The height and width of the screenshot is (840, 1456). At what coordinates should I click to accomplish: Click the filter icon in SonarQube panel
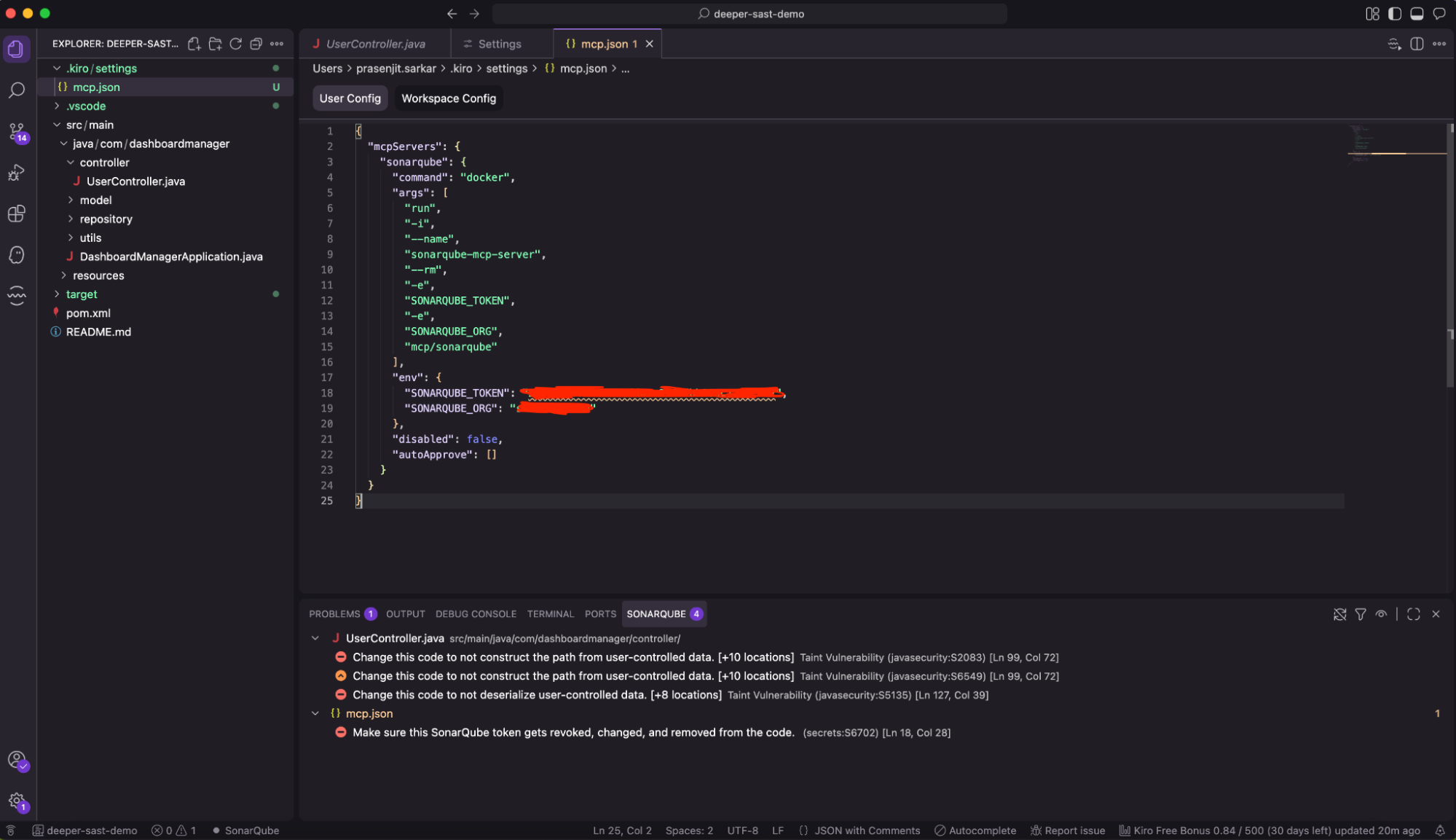pos(1360,614)
